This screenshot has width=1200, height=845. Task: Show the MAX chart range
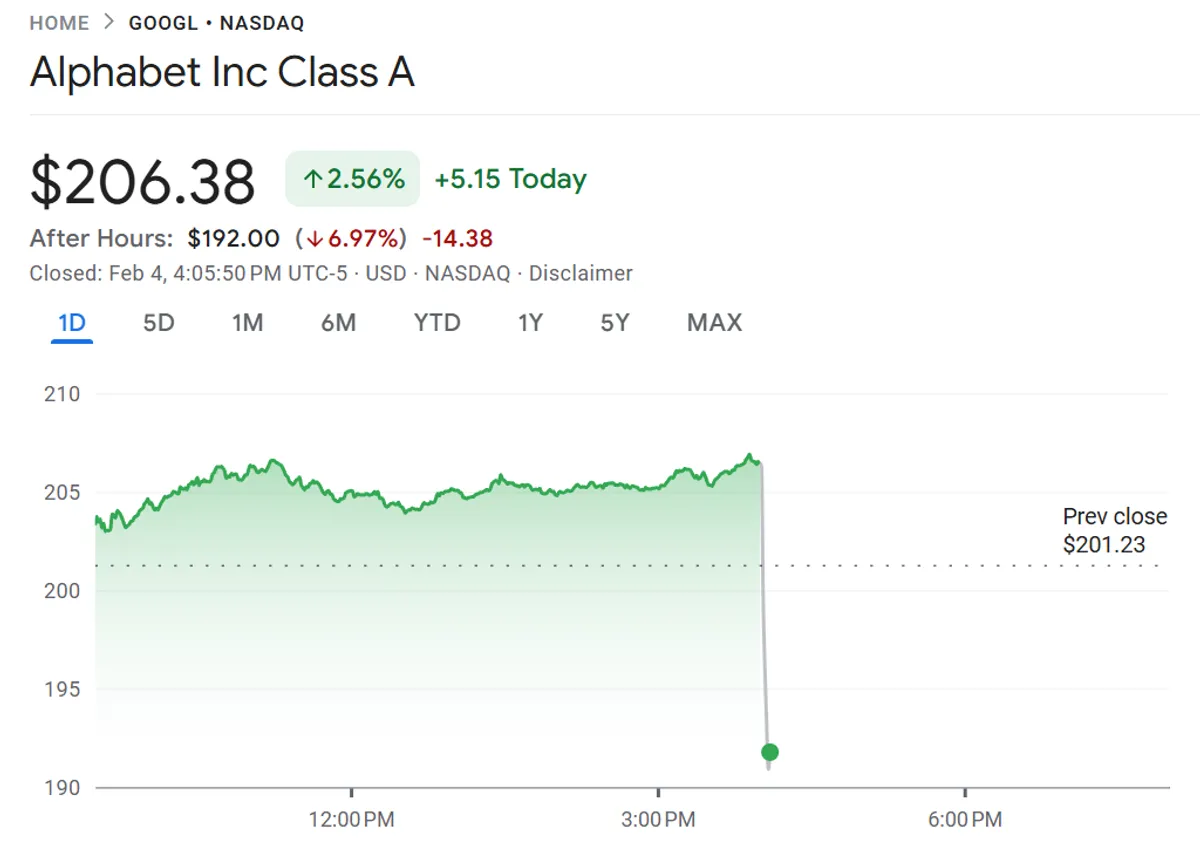click(x=714, y=323)
